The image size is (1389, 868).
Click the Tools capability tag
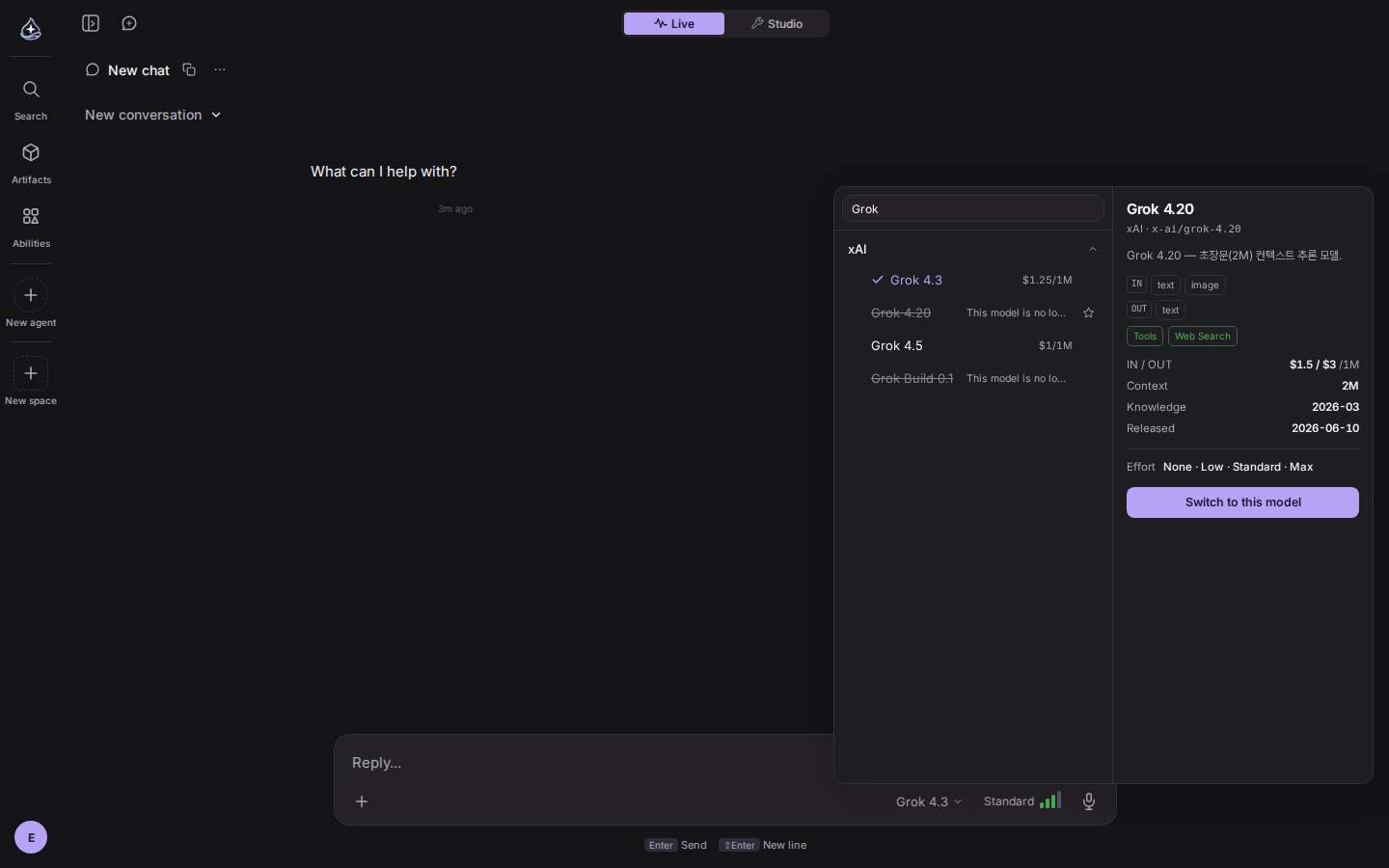(x=1145, y=336)
